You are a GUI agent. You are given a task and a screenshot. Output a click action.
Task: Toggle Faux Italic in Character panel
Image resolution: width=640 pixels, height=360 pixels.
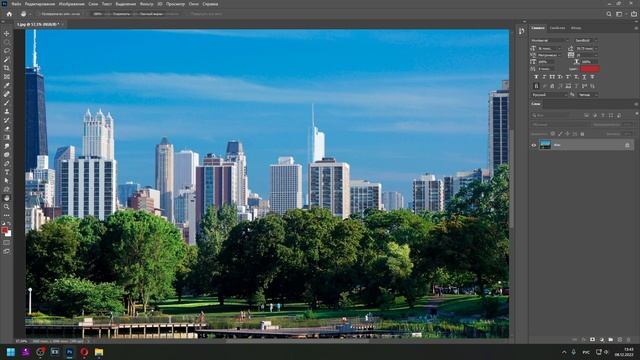[x=544, y=77]
